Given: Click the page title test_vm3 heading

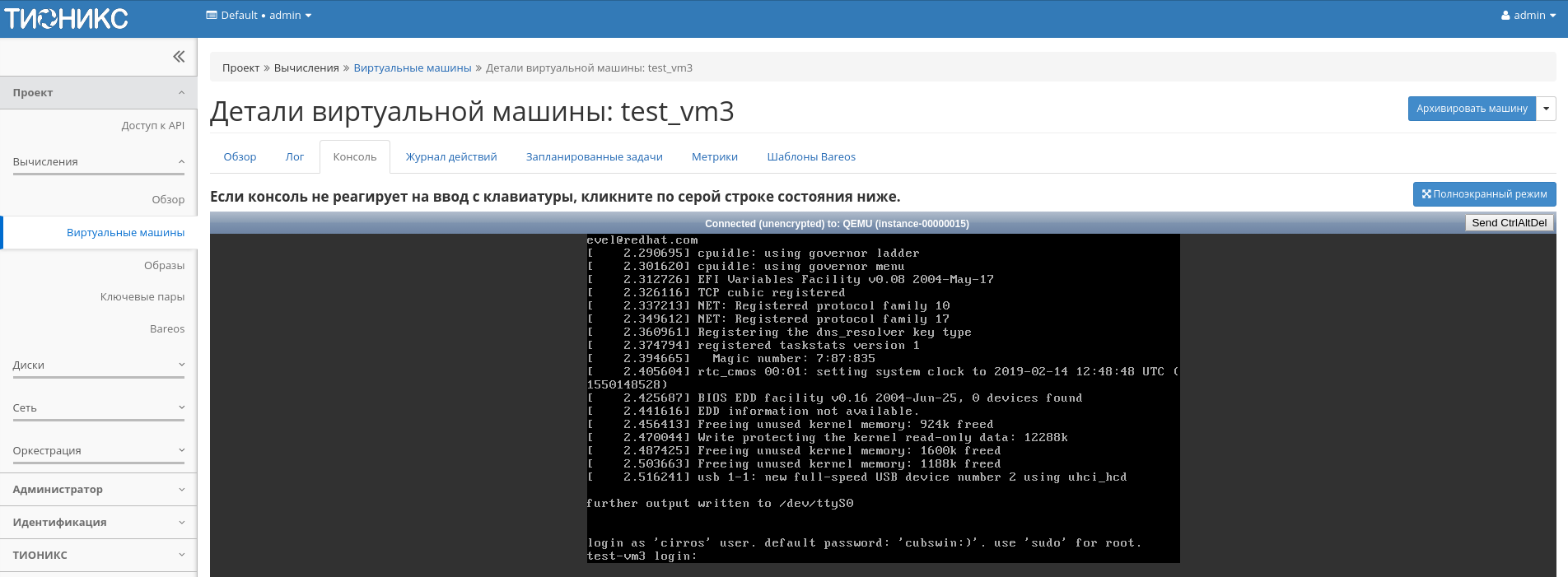Looking at the screenshot, I should click(472, 111).
